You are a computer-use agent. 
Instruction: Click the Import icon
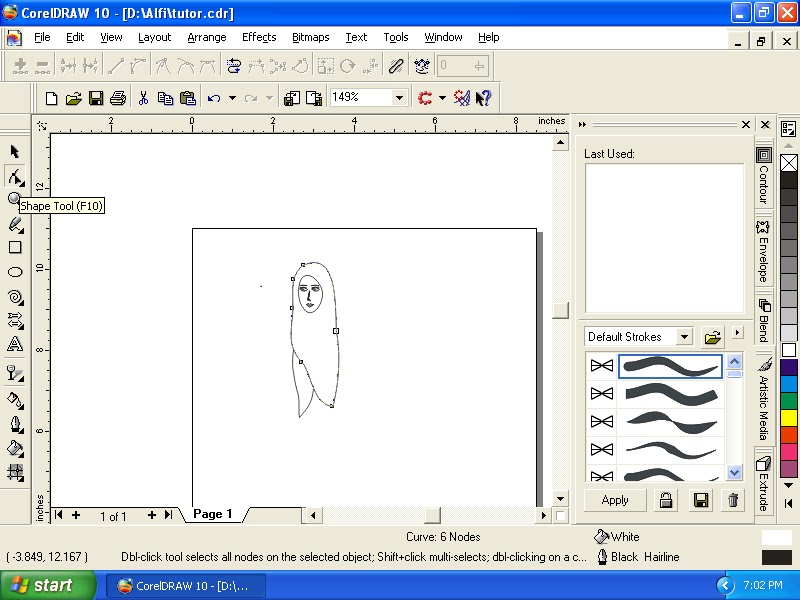click(291, 97)
